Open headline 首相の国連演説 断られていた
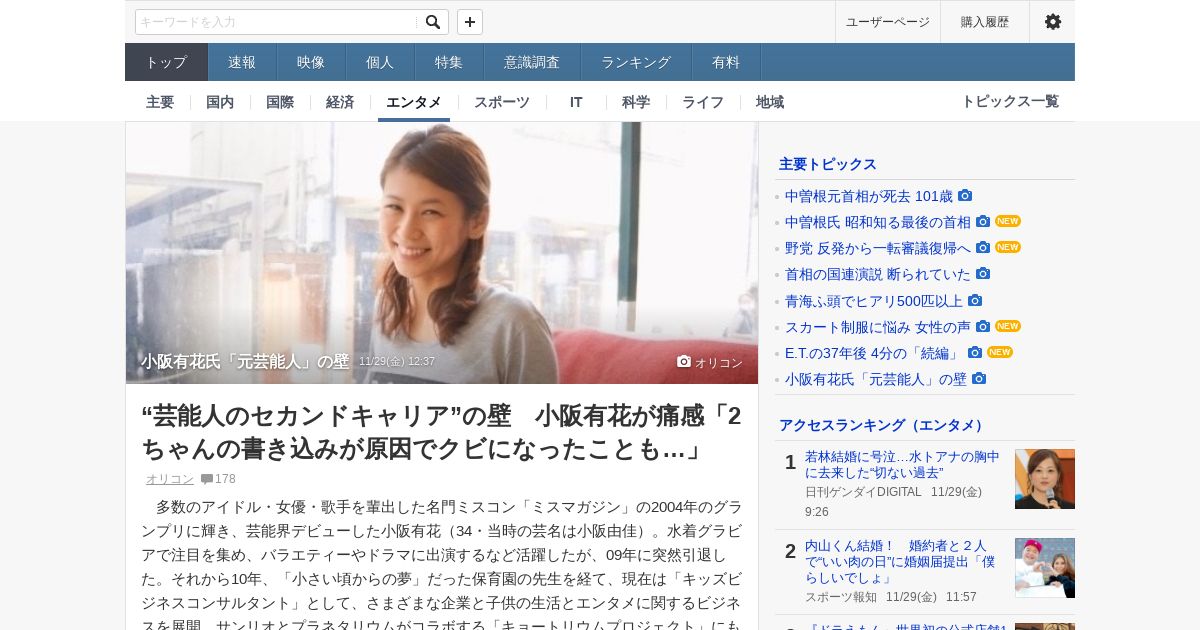1200x630 pixels. (878, 274)
